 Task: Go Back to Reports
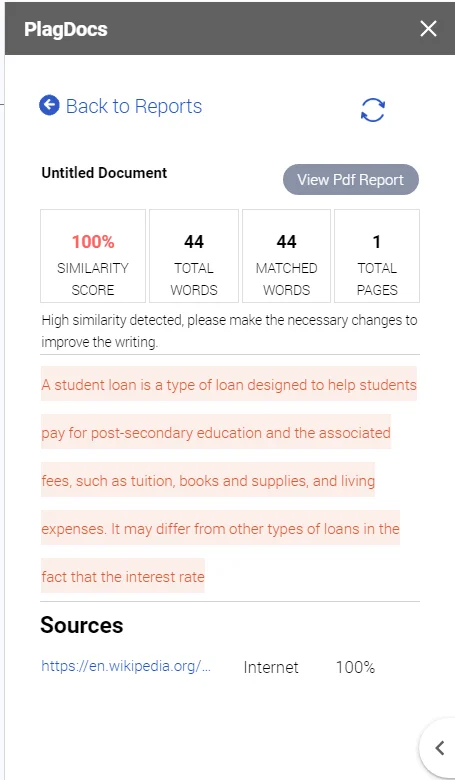134,106
